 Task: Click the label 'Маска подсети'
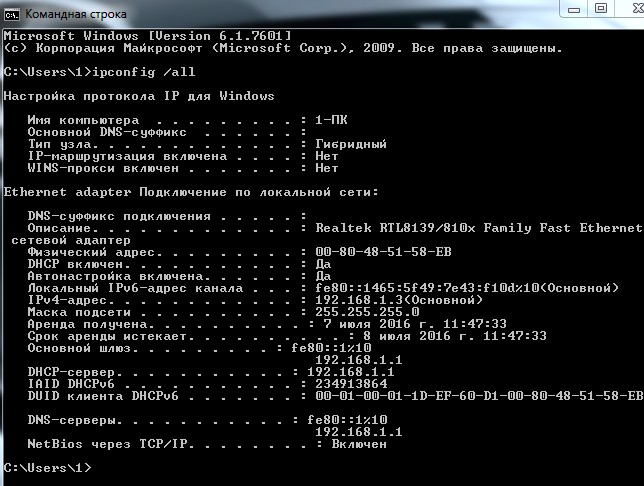coord(79,312)
